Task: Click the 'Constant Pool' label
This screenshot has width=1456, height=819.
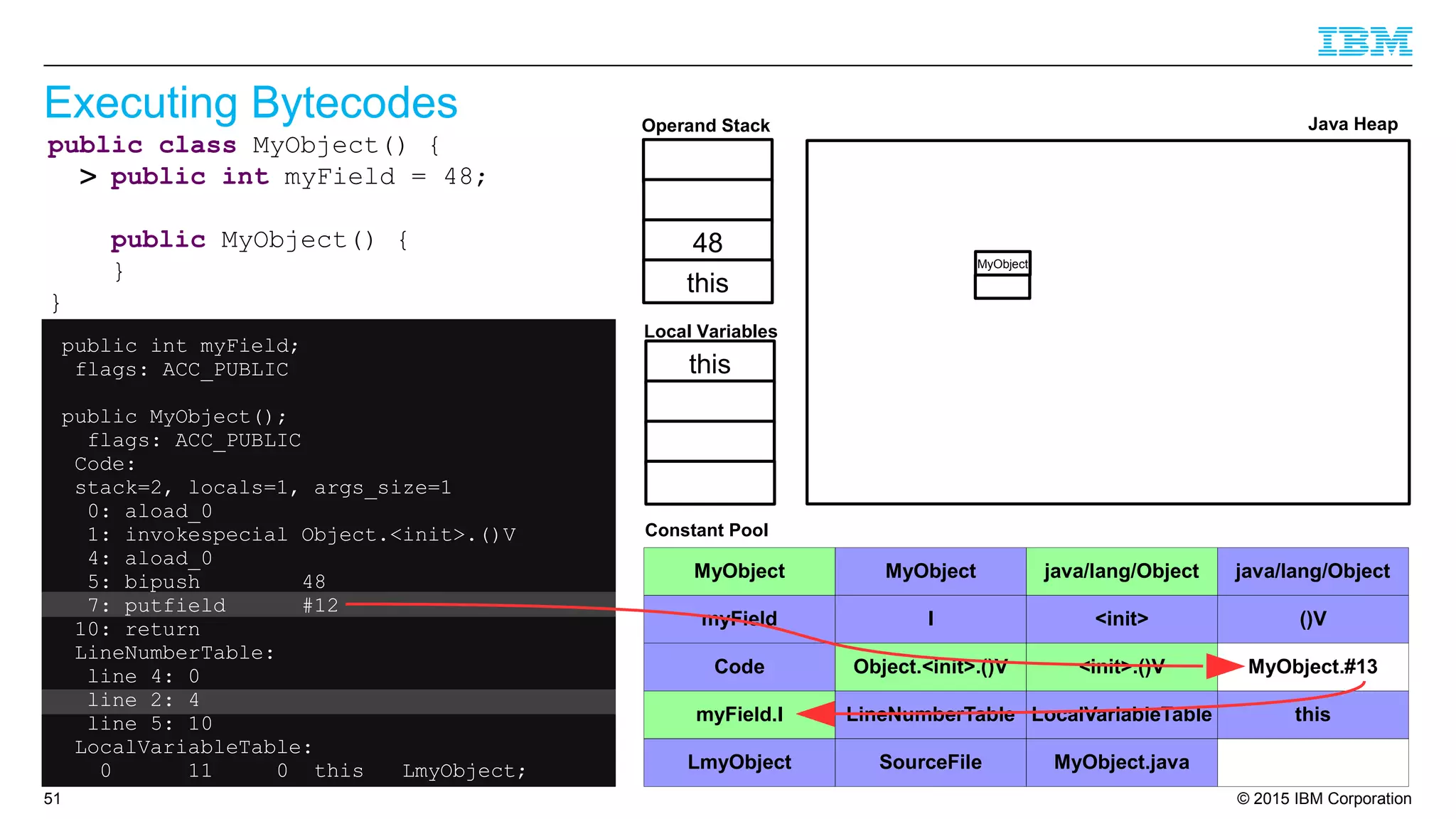Action: tap(706, 530)
